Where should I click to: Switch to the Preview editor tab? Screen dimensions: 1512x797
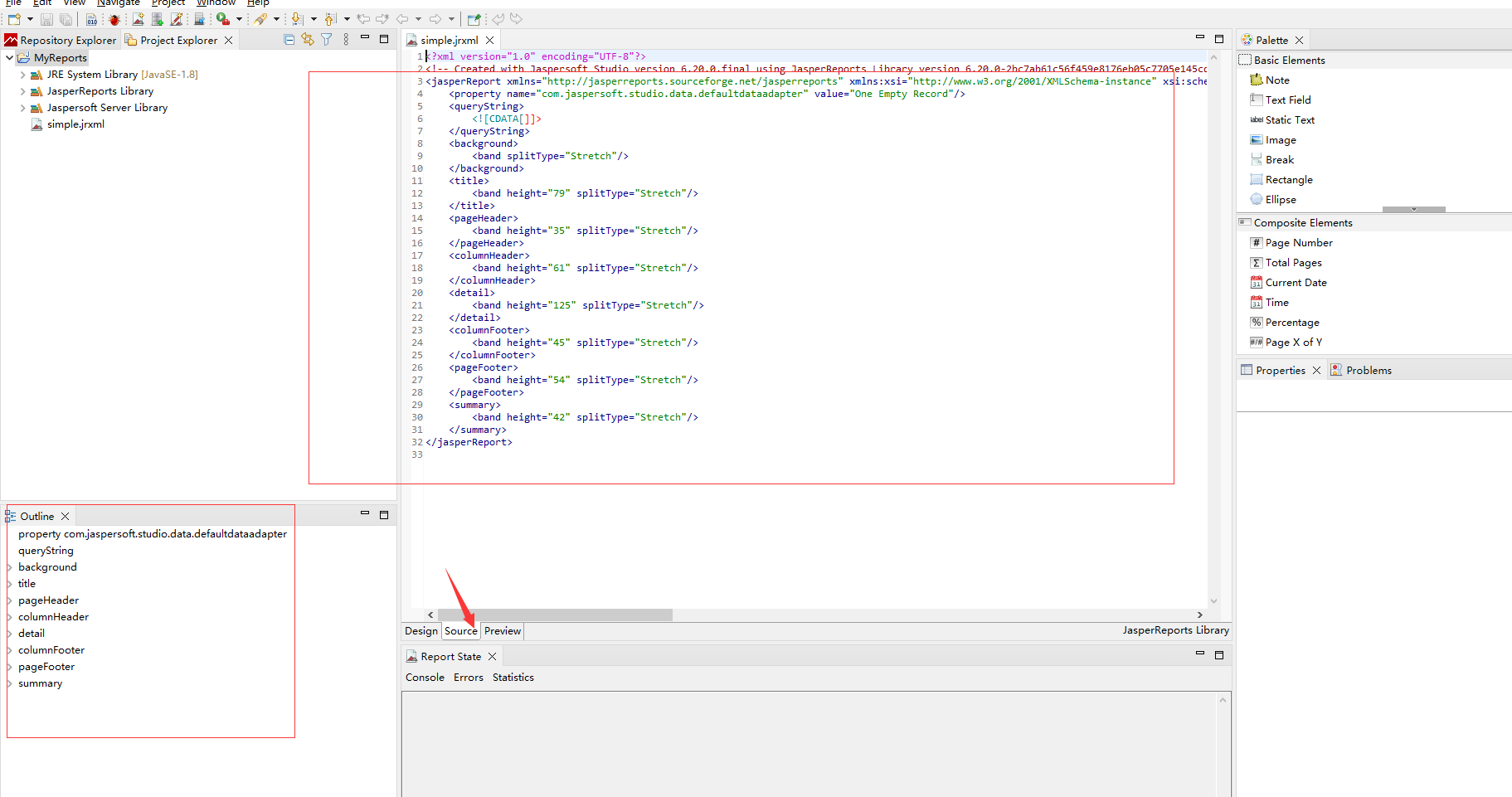[x=503, y=631]
